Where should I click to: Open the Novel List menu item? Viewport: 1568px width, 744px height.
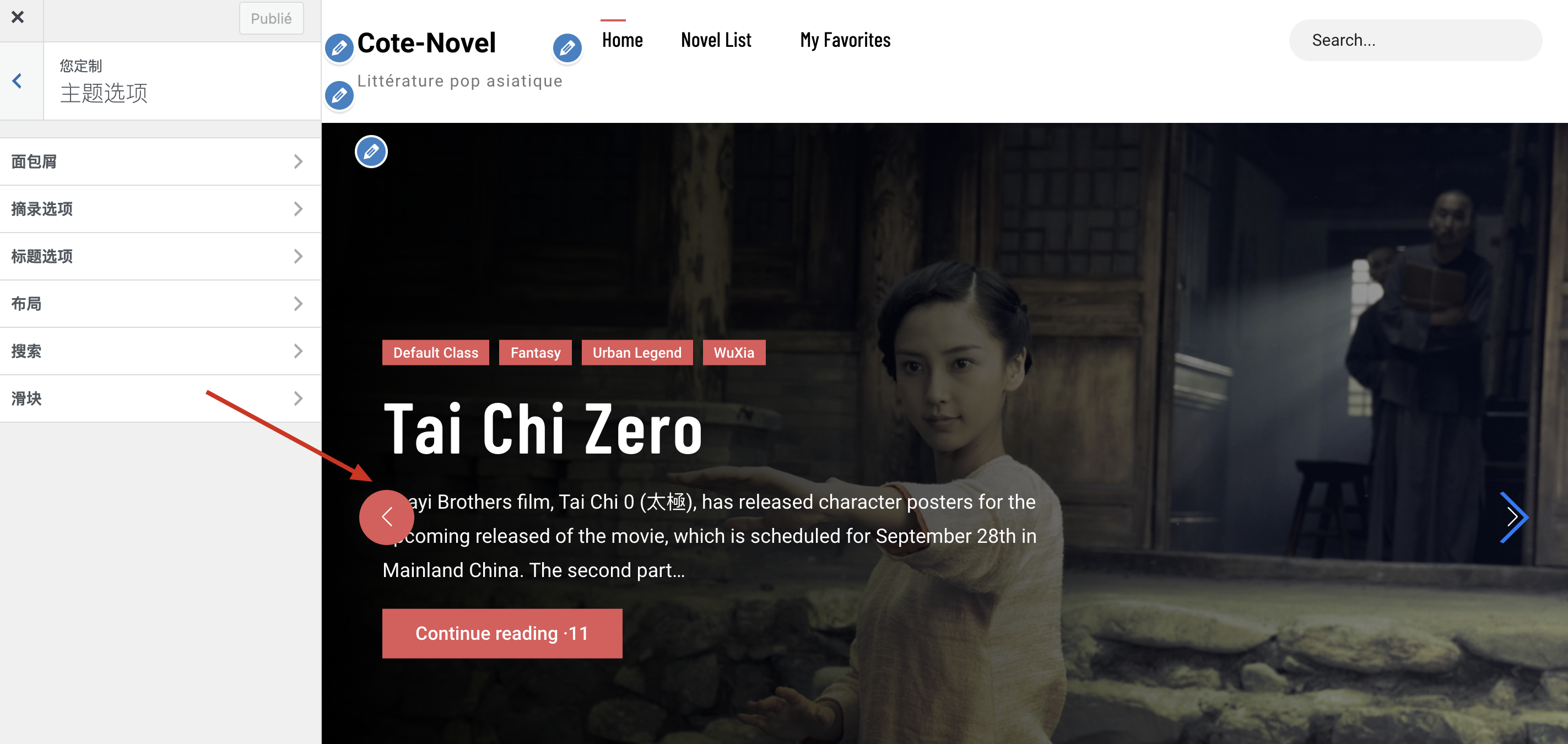tap(716, 40)
